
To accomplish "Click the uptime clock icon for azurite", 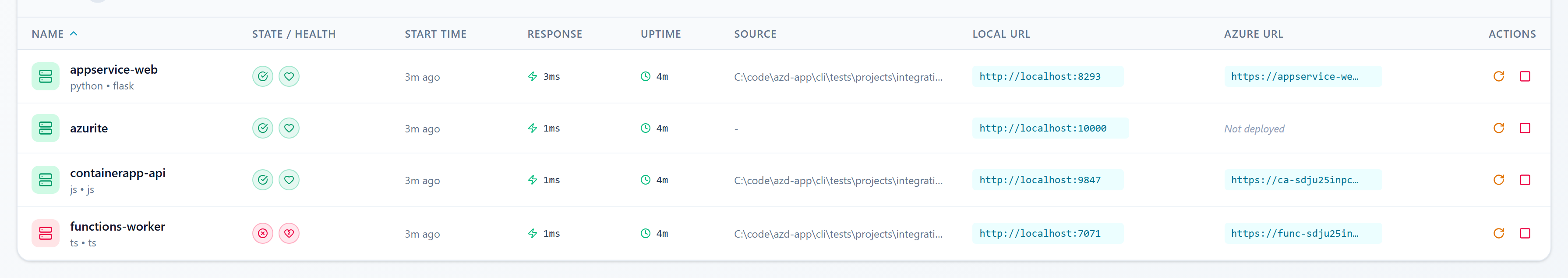I will click(x=646, y=128).
